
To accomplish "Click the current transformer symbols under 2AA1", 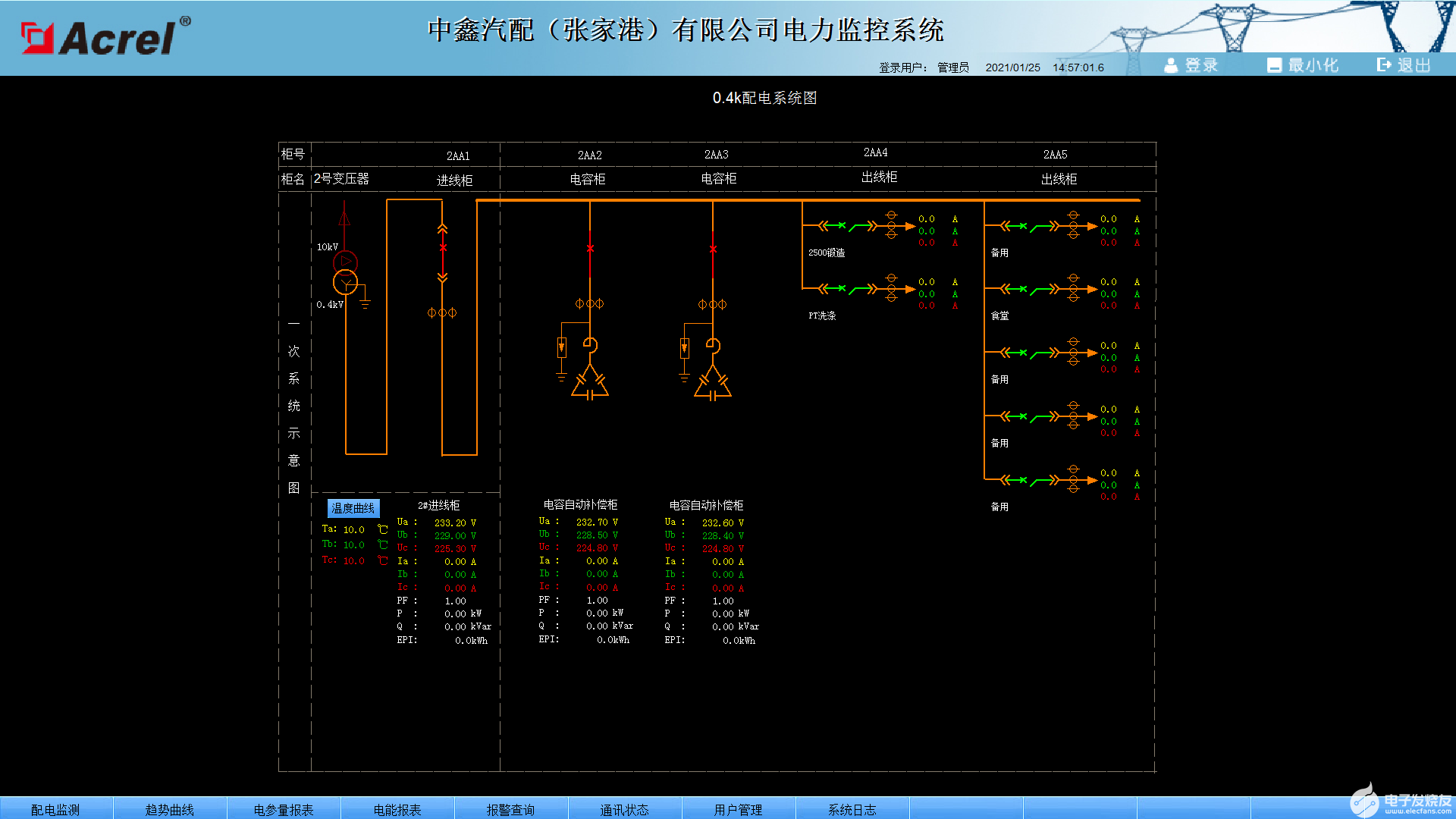I will coord(442,312).
